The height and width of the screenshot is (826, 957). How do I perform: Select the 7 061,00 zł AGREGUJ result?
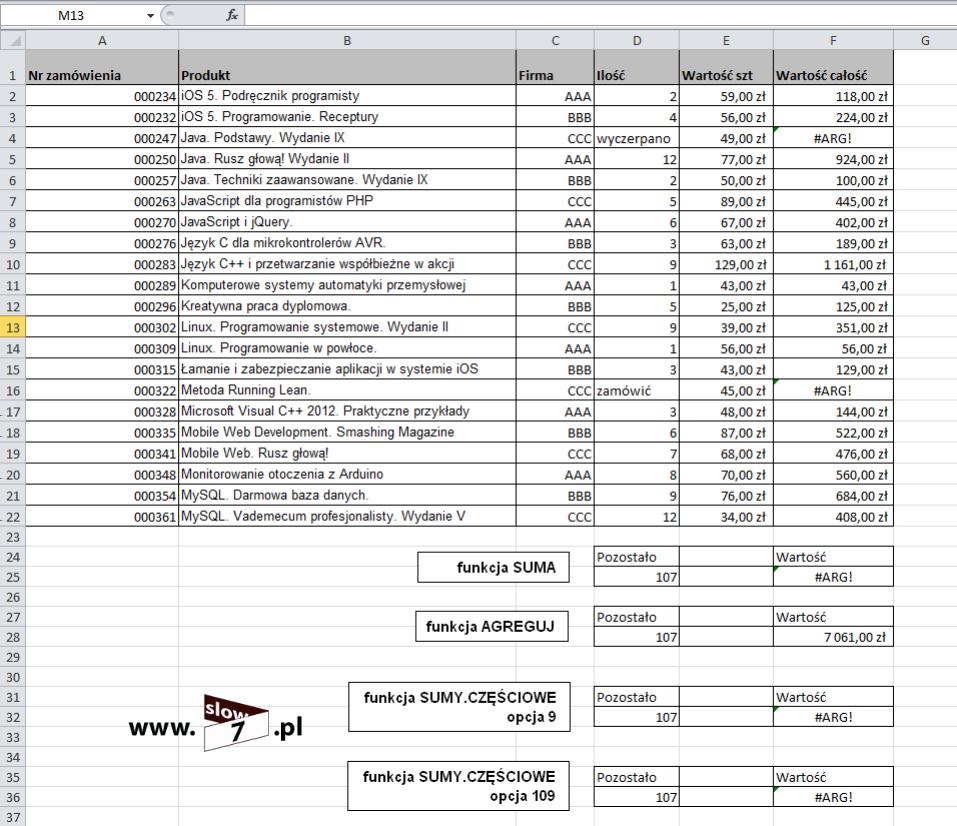click(833, 637)
